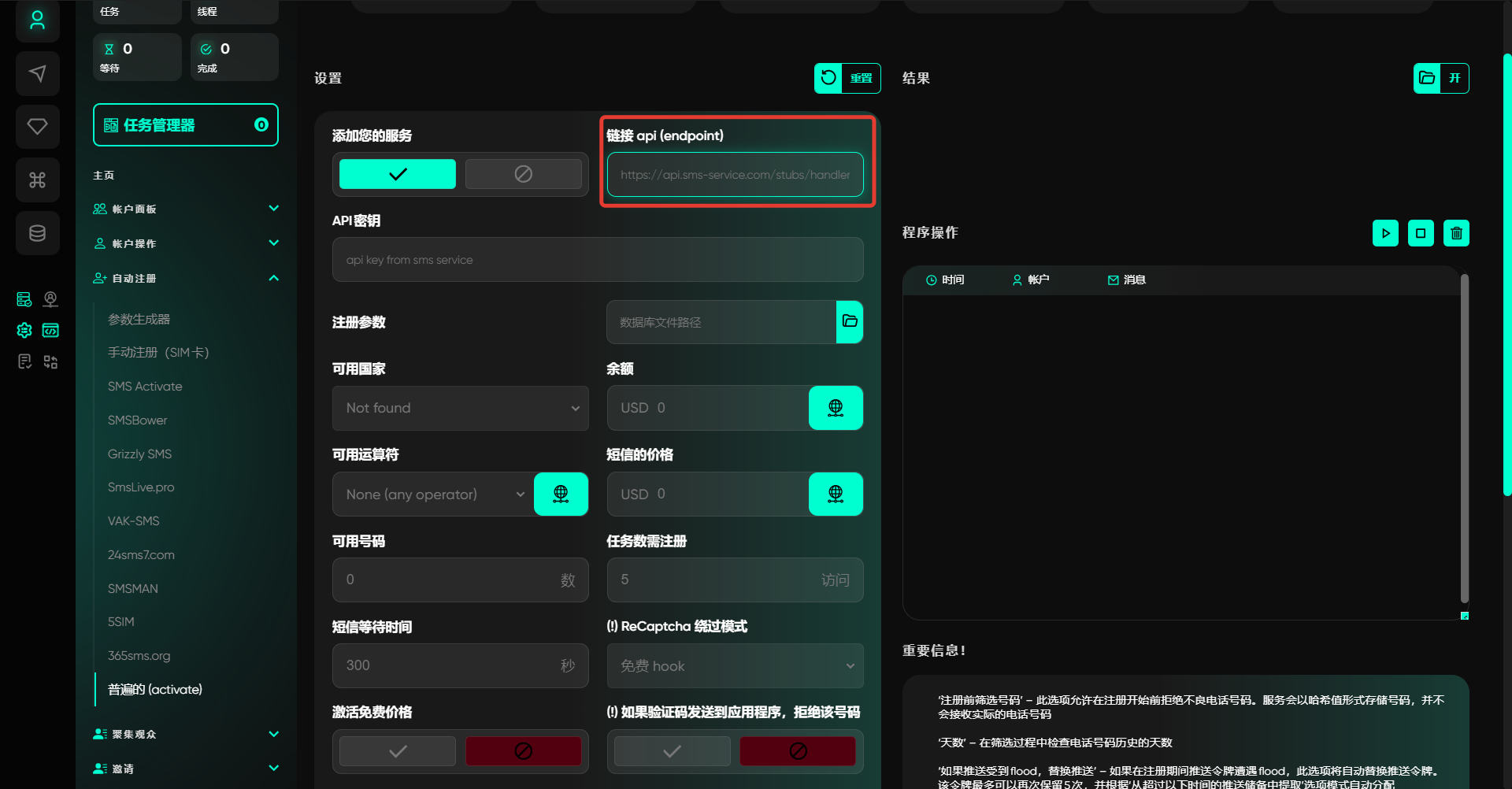Open the 可用国家 Not found dropdown

(460, 408)
